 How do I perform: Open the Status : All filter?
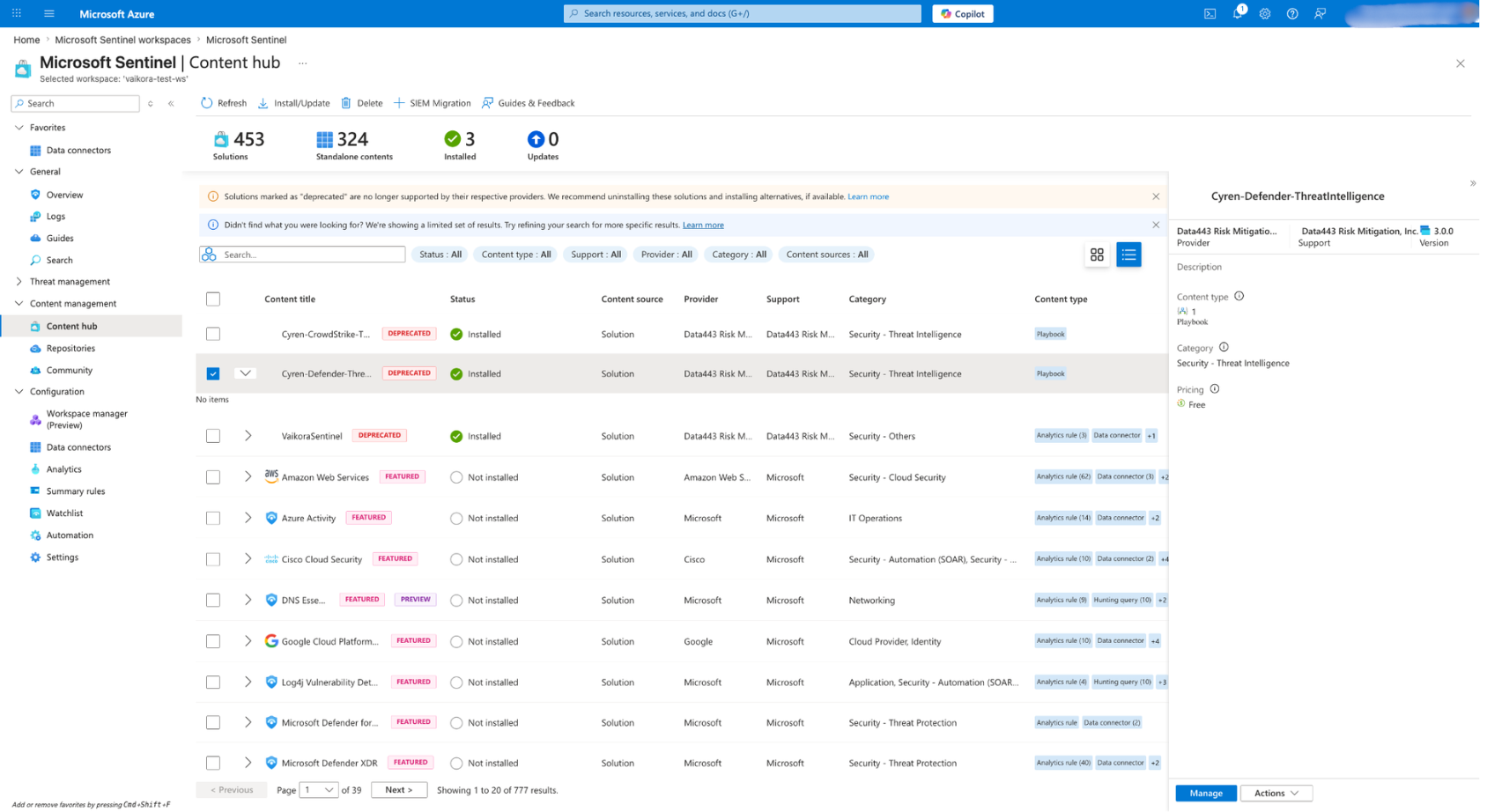click(x=440, y=255)
